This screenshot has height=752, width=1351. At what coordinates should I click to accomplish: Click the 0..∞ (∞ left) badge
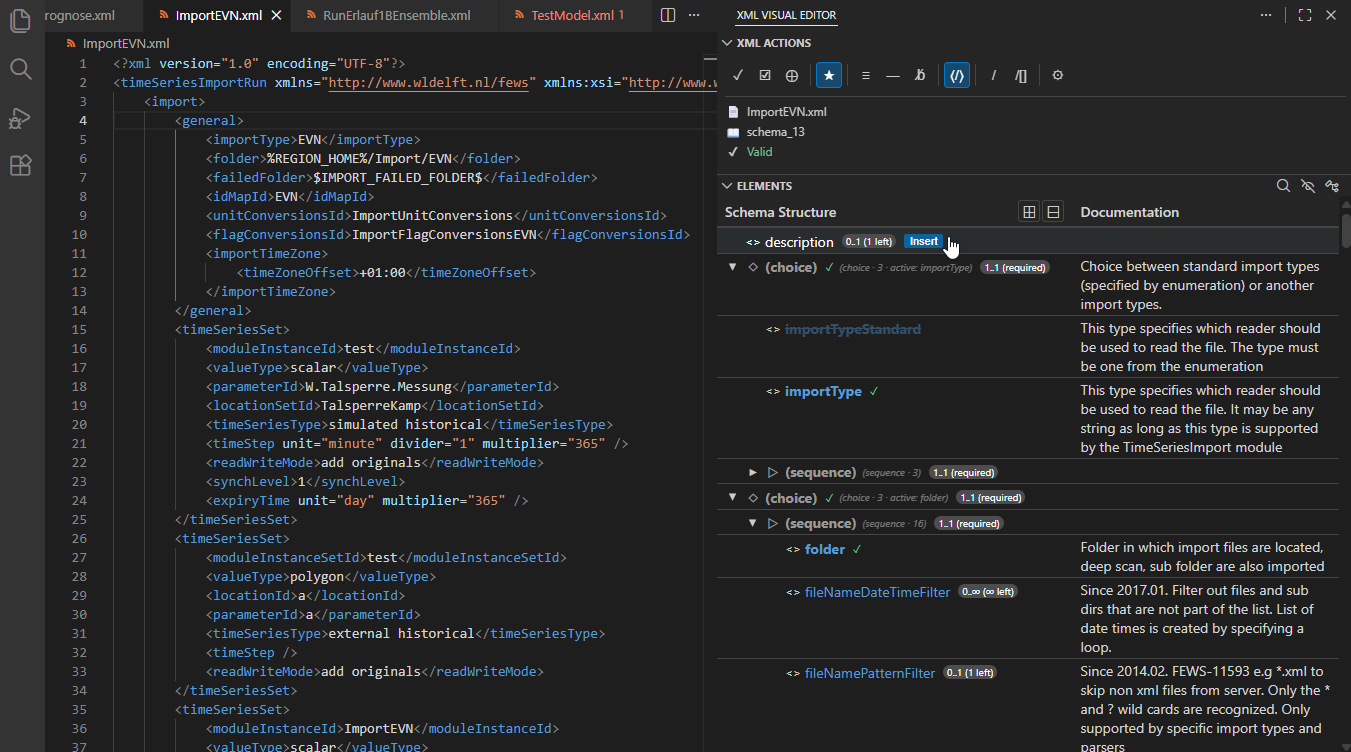[x=988, y=592]
